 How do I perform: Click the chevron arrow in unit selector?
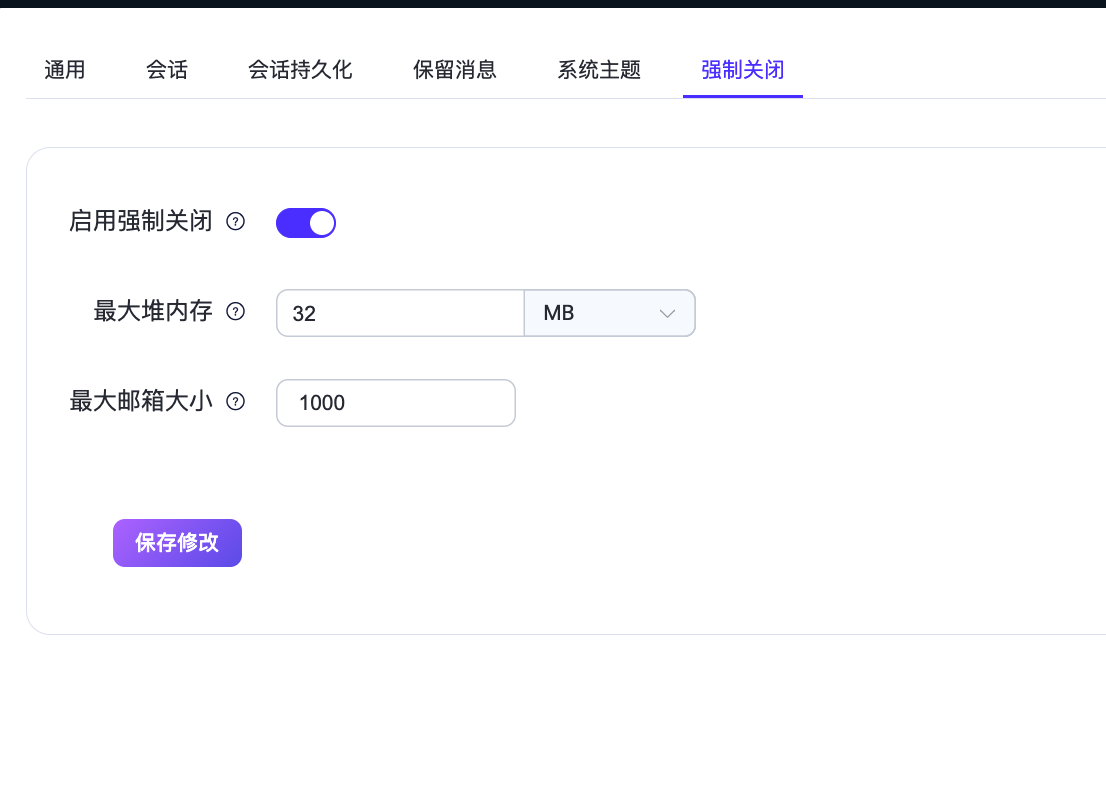(x=668, y=314)
